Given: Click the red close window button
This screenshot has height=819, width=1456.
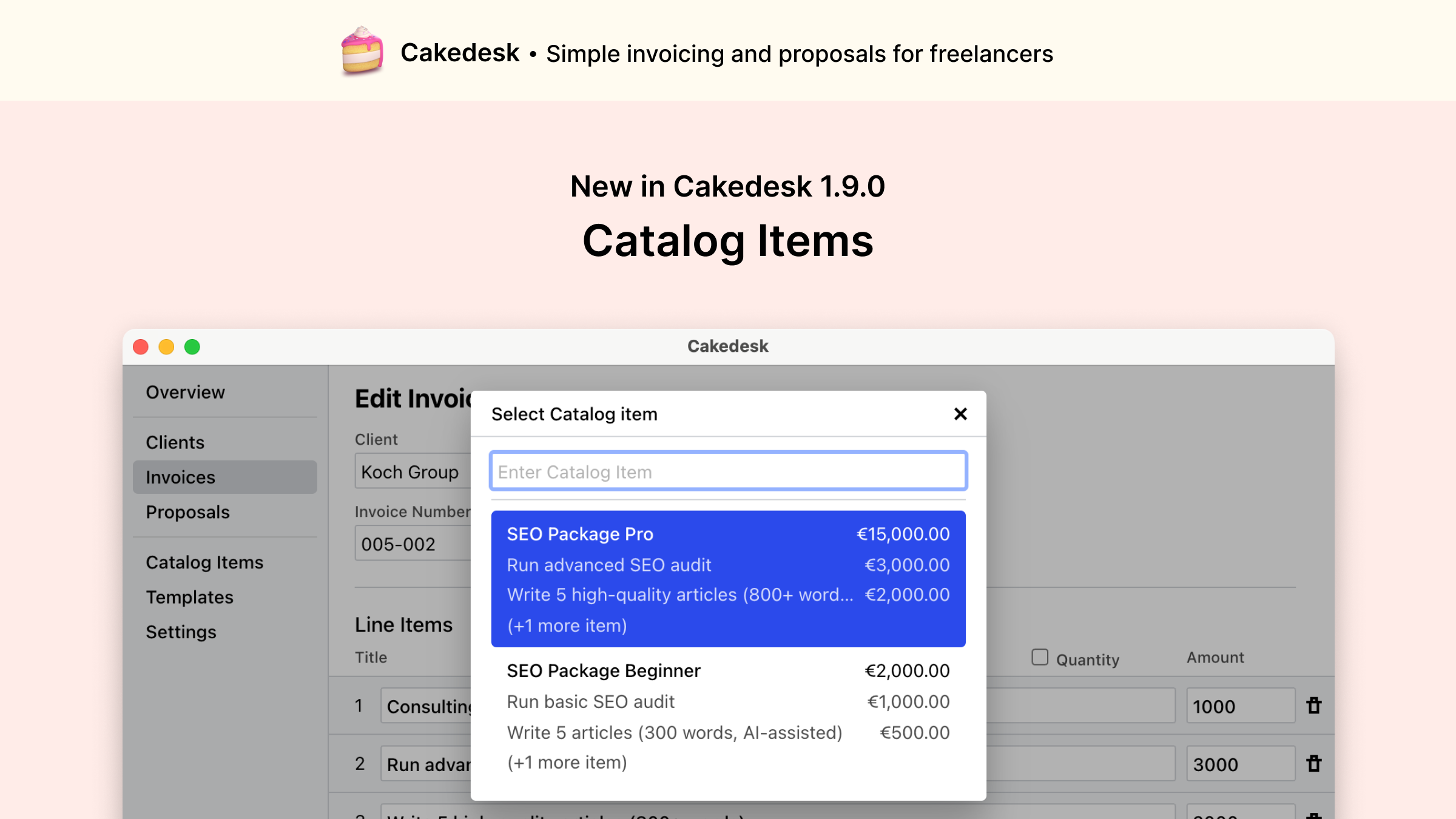Looking at the screenshot, I should [141, 347].
